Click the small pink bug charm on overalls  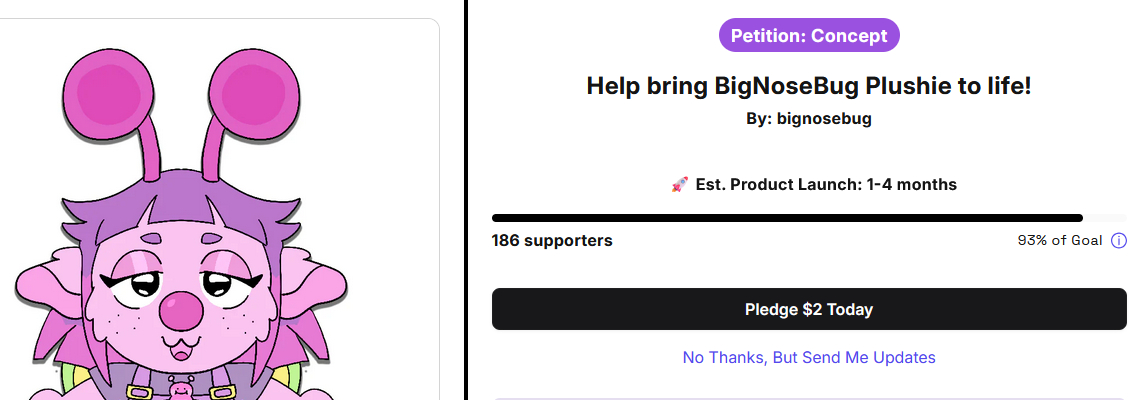click(x=180, y=386)
